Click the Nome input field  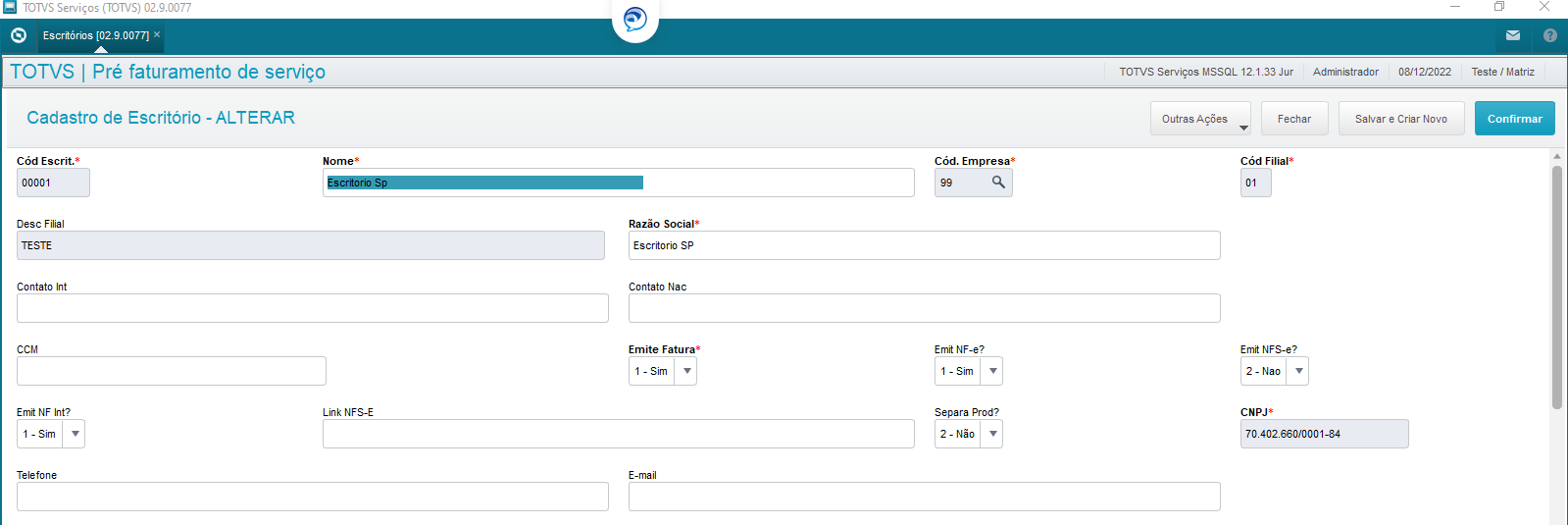(x=619, y=183)
